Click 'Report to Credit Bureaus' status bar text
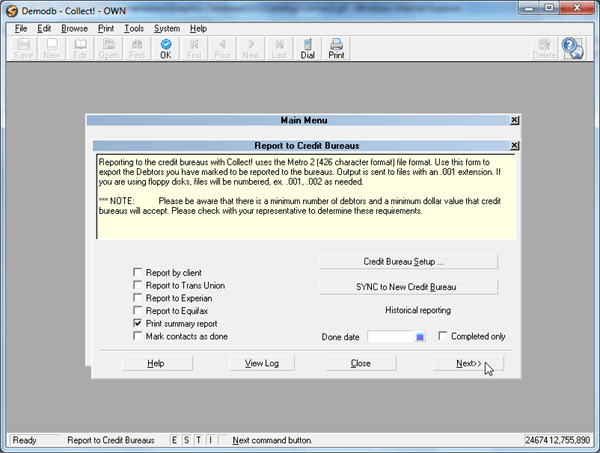This screenshot has width=600, height=453. click(111, 440)
